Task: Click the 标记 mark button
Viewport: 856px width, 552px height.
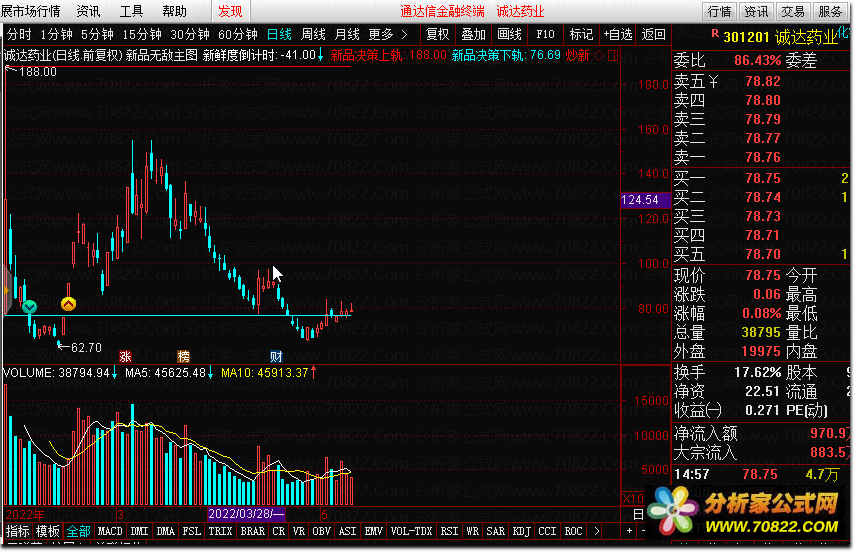Action: tap(581, 34)
